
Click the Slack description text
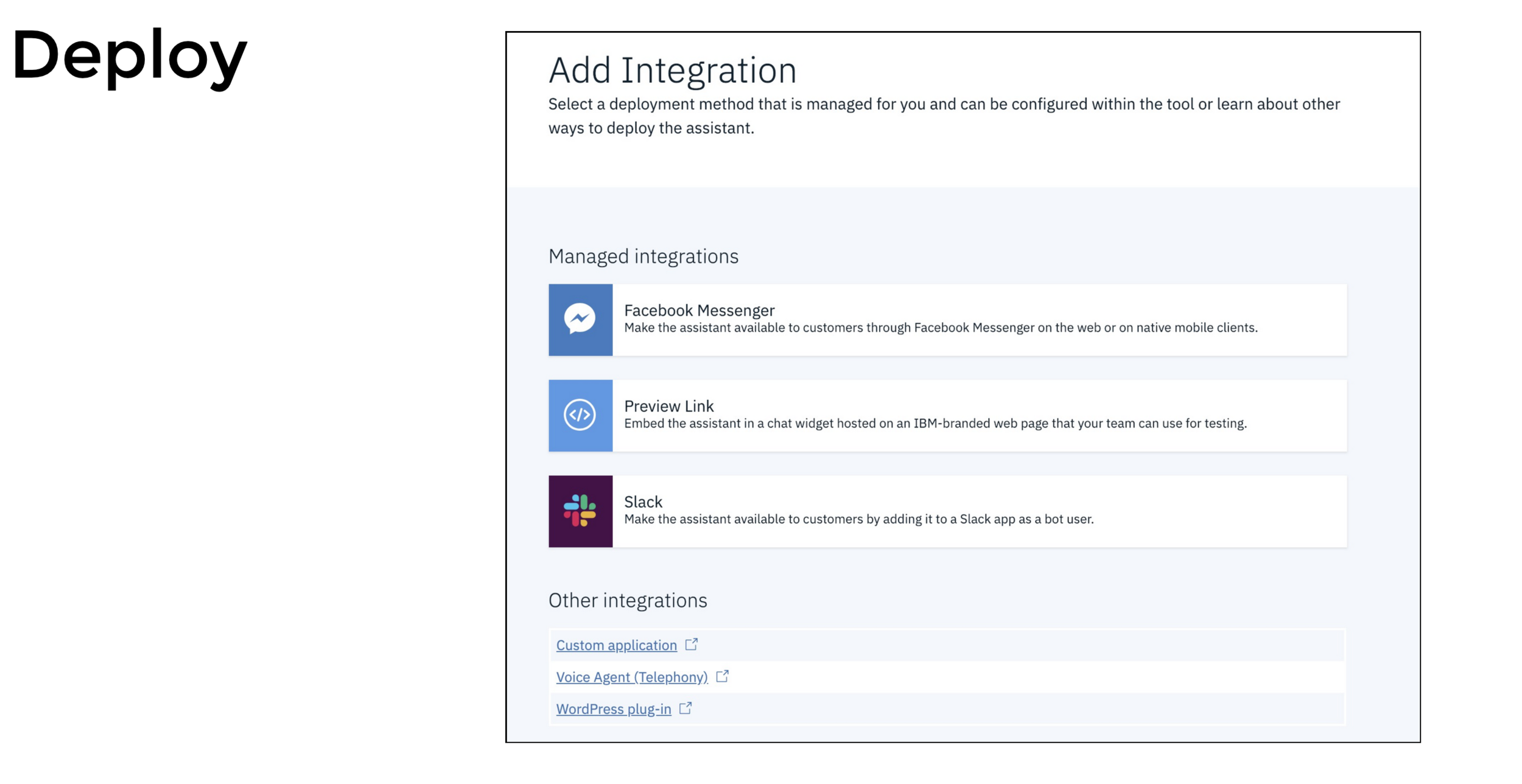click(858, 519)
